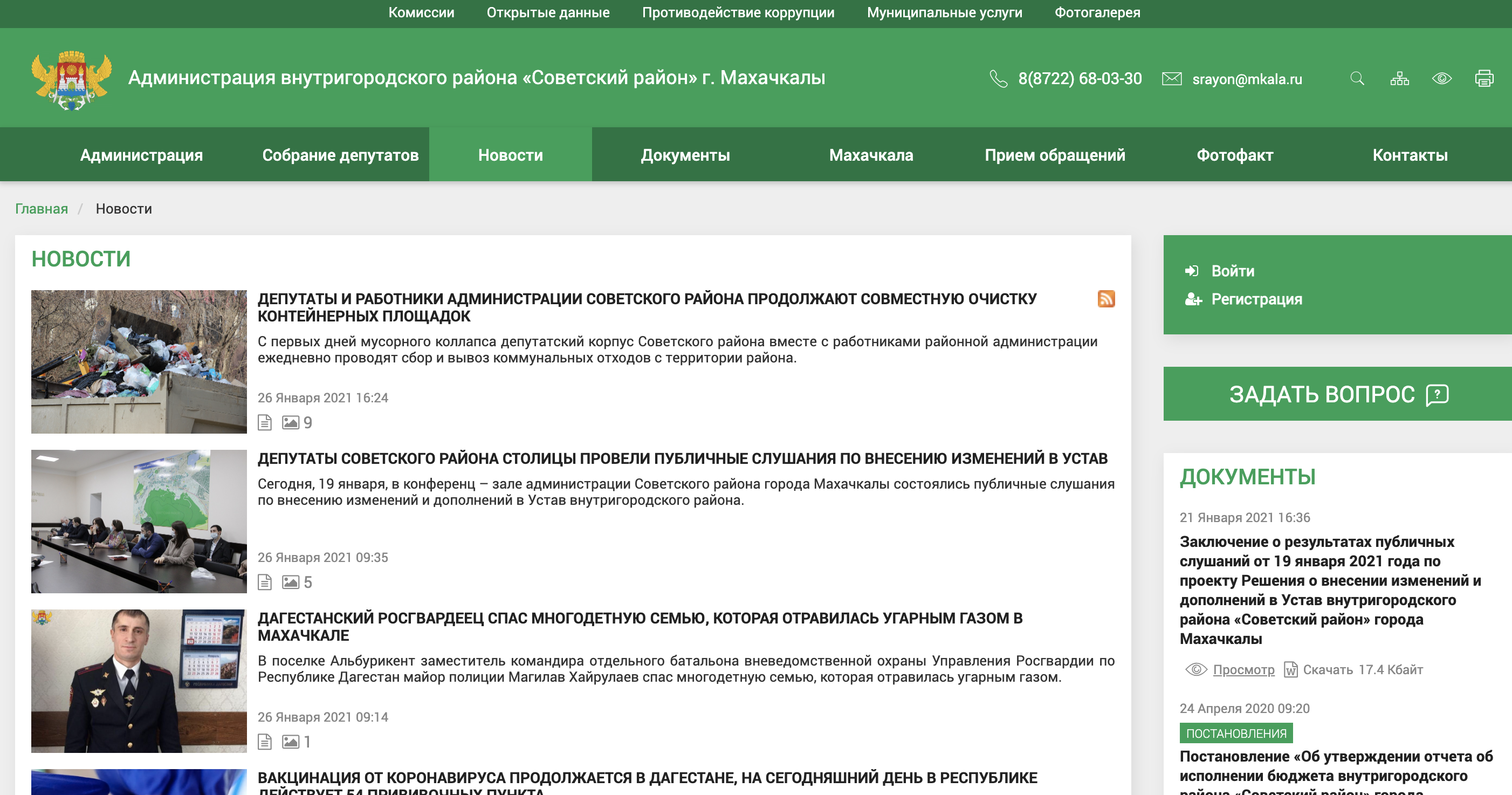Click the question bubble icon in ЗАДАТЬ ВОПРОС
1512x795 pixels.
[x=1438, y=395]
